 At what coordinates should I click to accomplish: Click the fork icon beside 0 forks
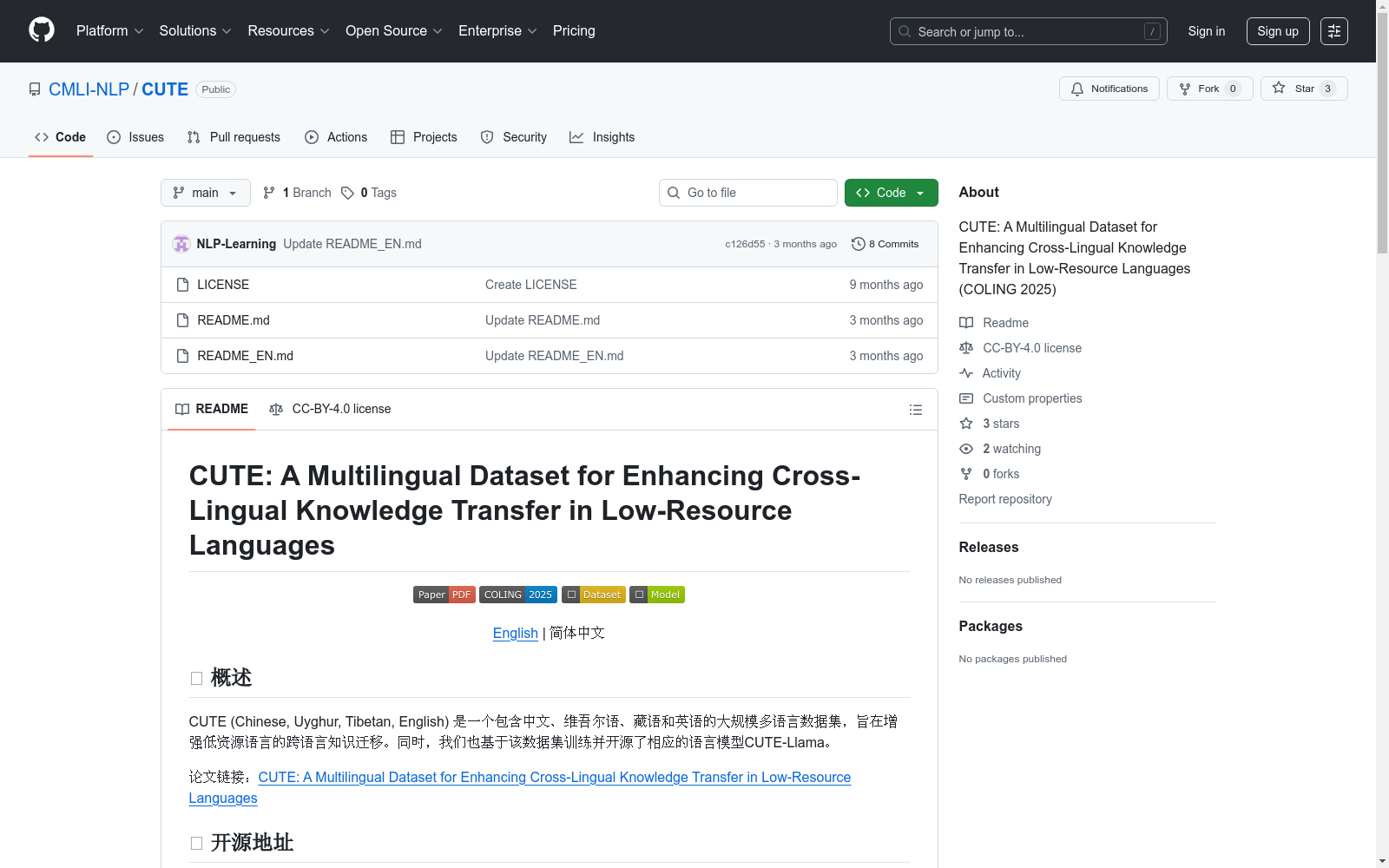[966, 474]
